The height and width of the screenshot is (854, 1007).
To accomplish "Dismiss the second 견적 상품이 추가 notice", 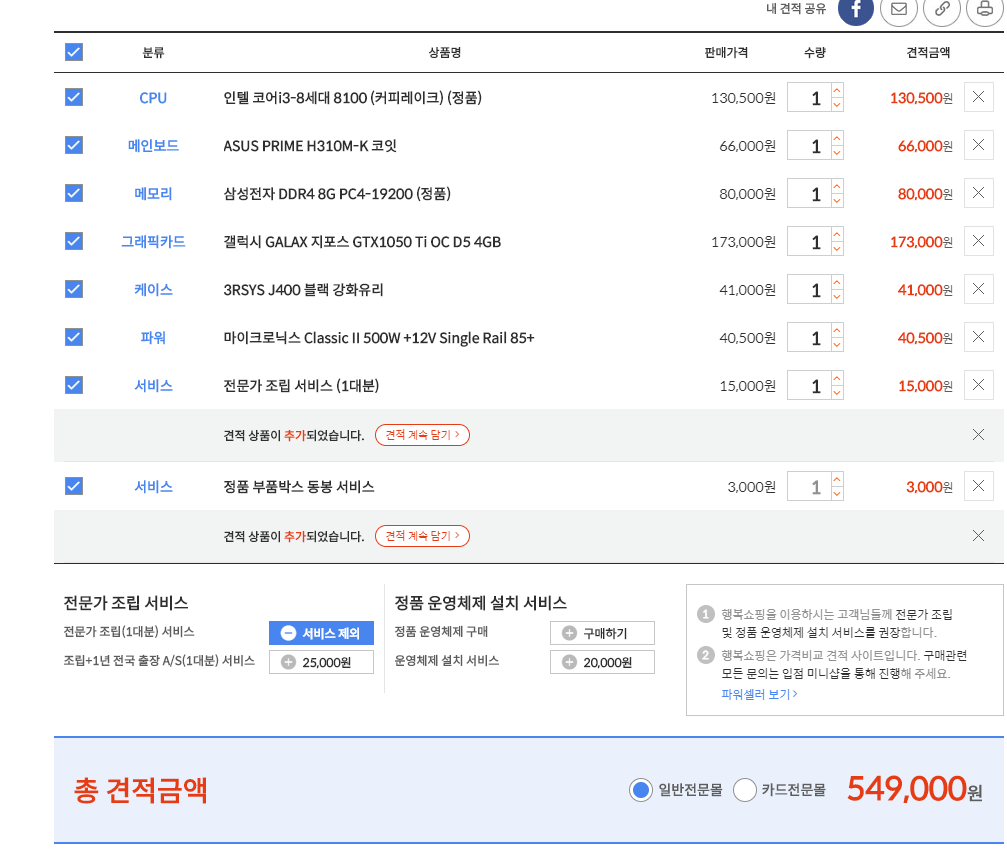I will pyautogui.click(x=978, y=536).
